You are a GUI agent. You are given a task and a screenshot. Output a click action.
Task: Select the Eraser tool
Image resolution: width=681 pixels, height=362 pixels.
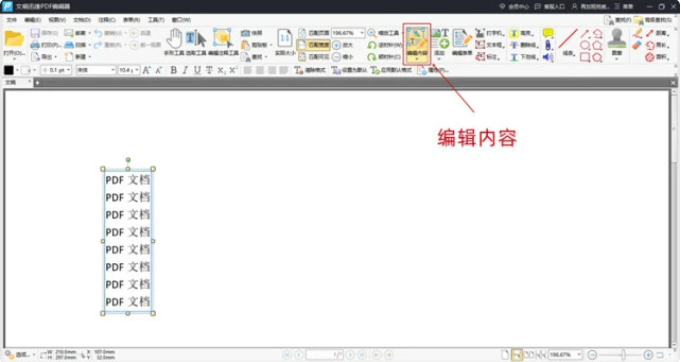(x=637, y=45)
